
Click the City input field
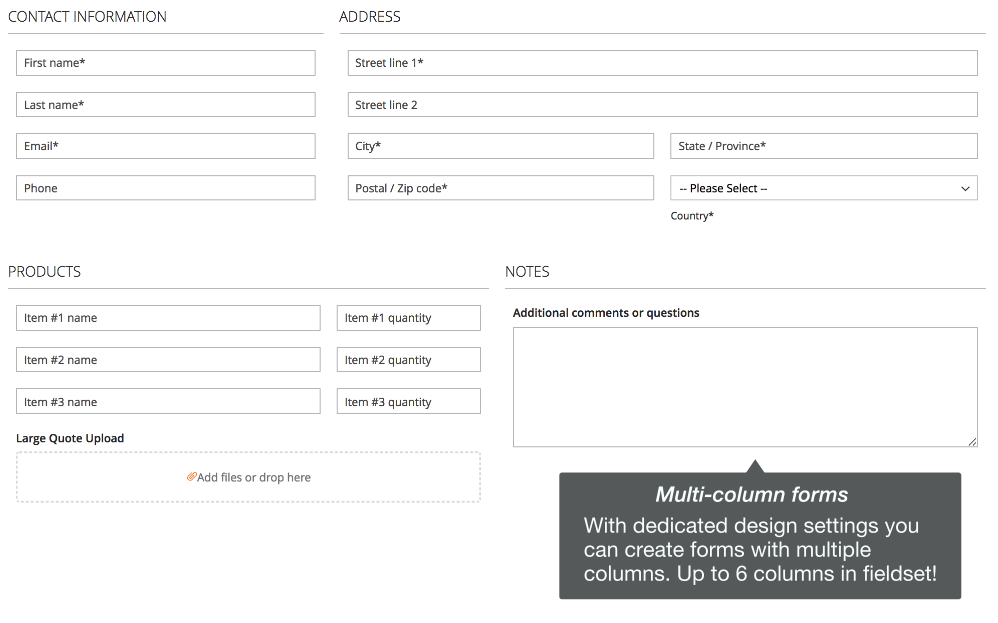[x=500, y=146]
